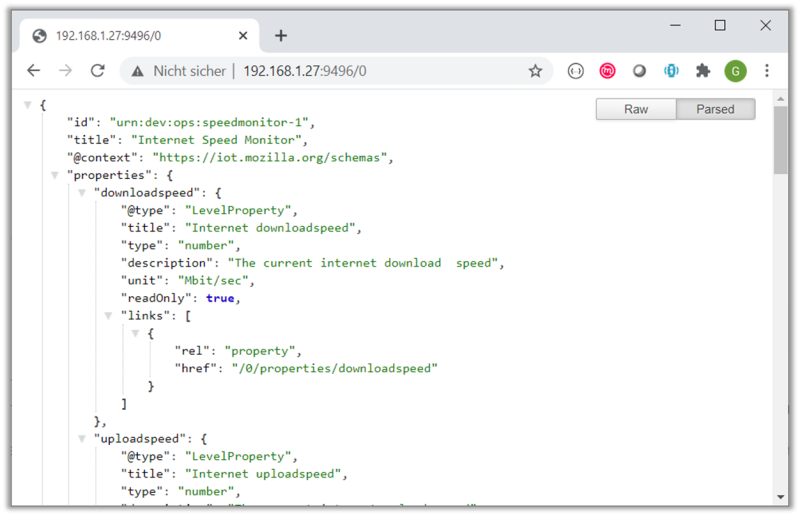Reload the page

[x=97, y=71]
